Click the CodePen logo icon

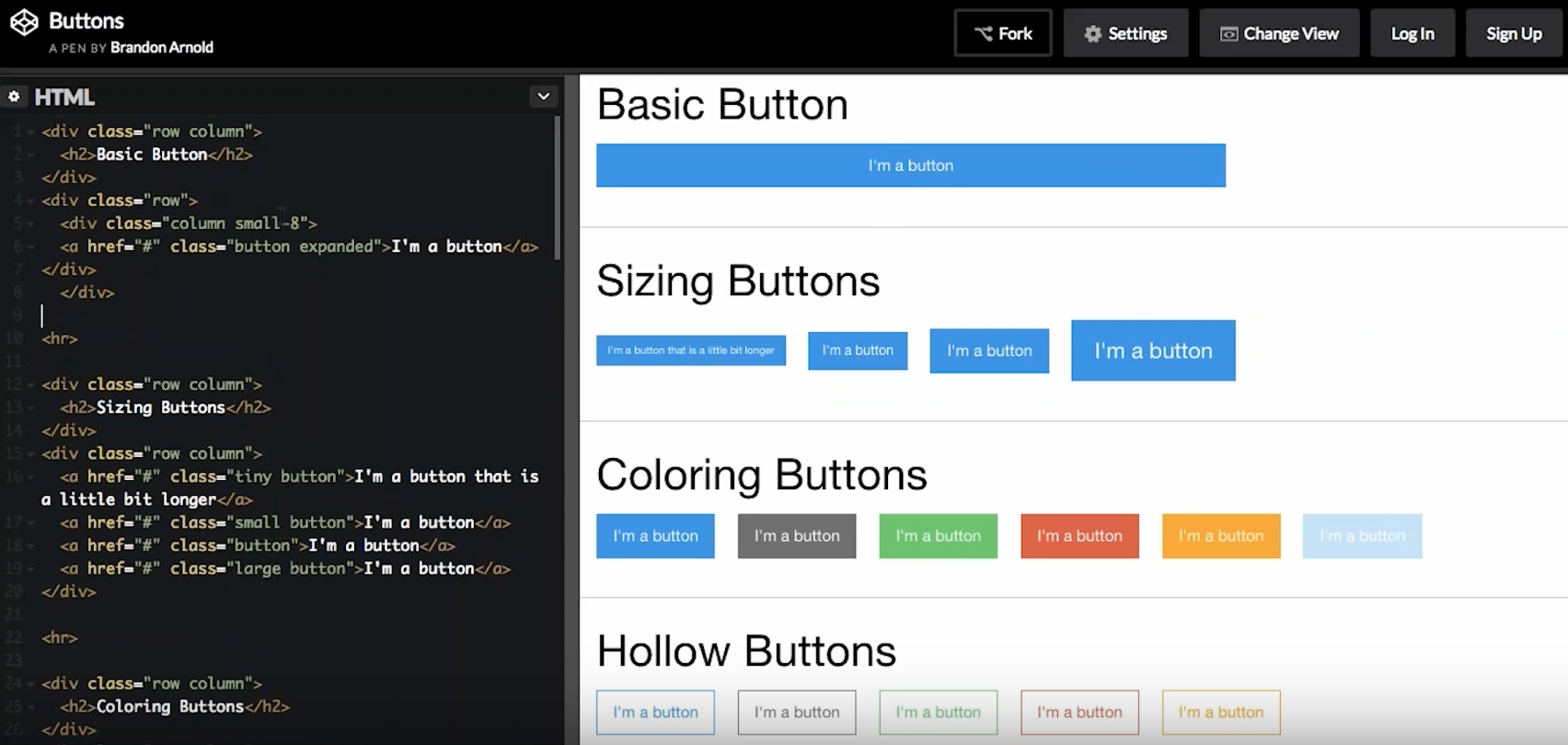(x=24, y=23)
